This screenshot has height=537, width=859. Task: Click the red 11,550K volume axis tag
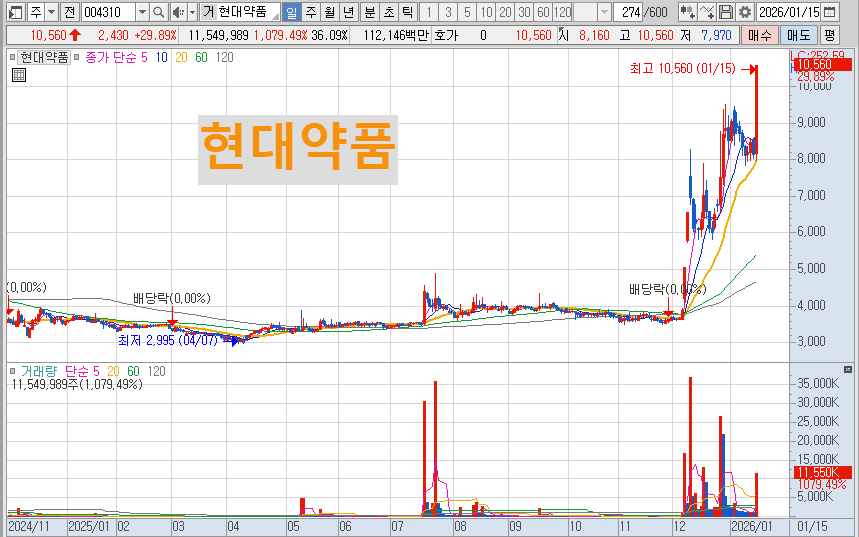coord(822,472)
